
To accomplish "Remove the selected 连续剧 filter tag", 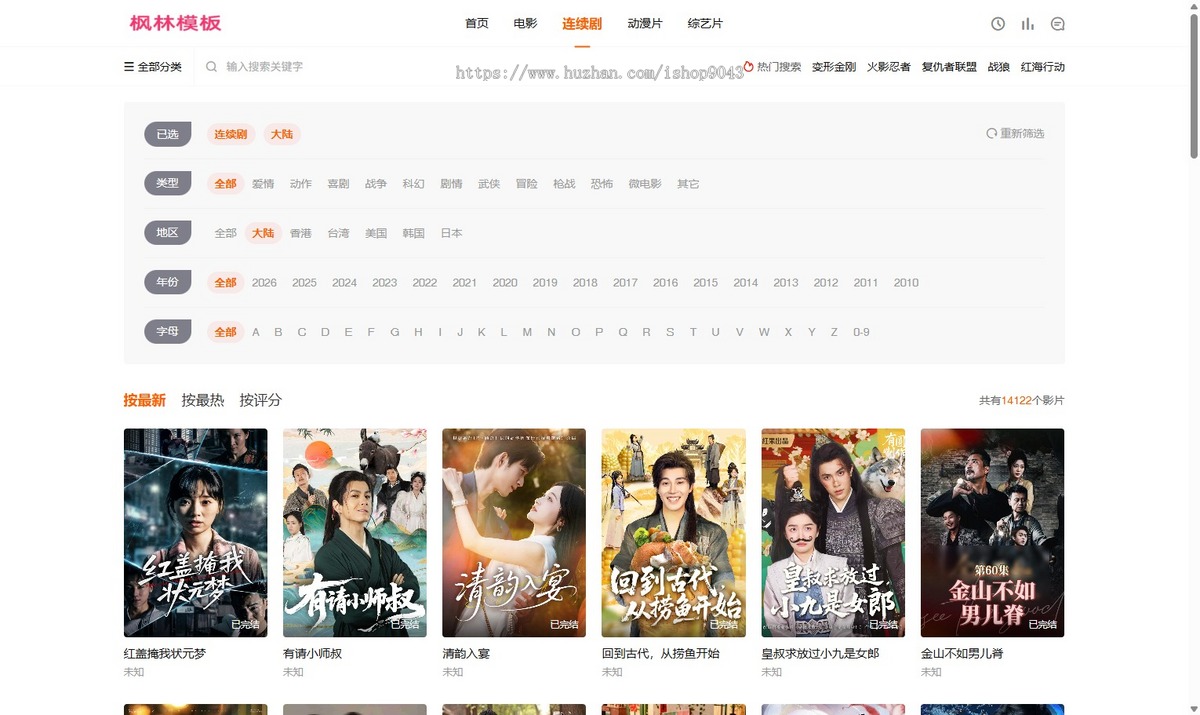I will tap(231, 134).
